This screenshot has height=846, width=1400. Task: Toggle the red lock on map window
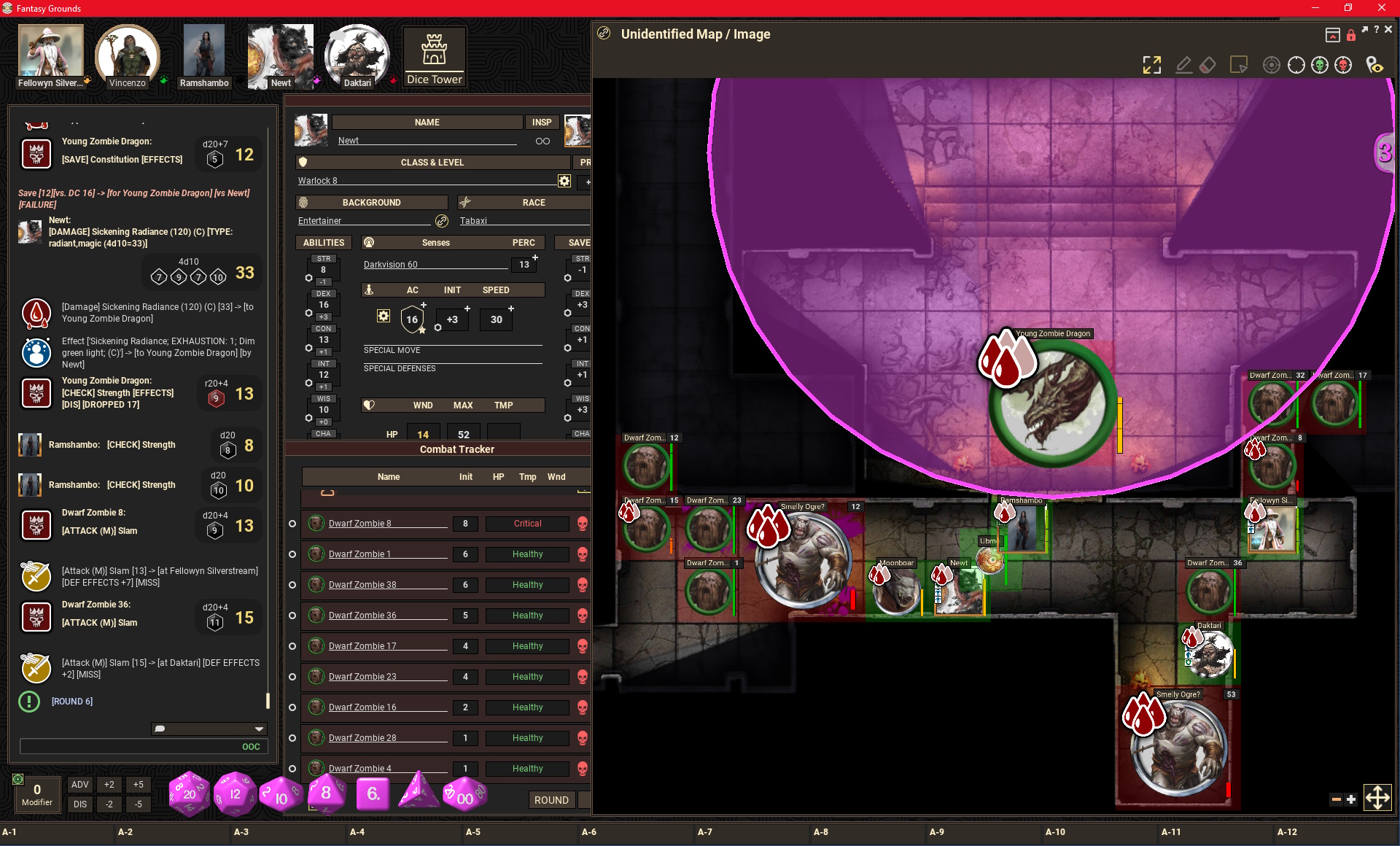tap(1351, 35)
